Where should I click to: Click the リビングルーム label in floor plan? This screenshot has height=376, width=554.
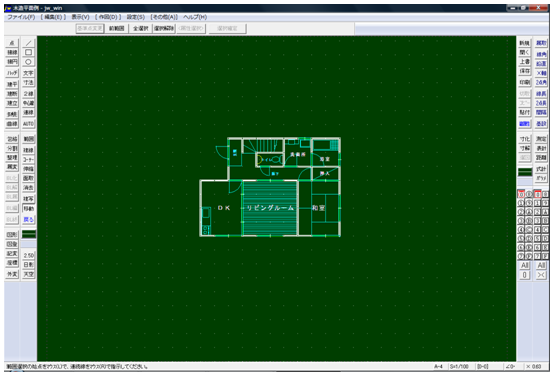270,208
